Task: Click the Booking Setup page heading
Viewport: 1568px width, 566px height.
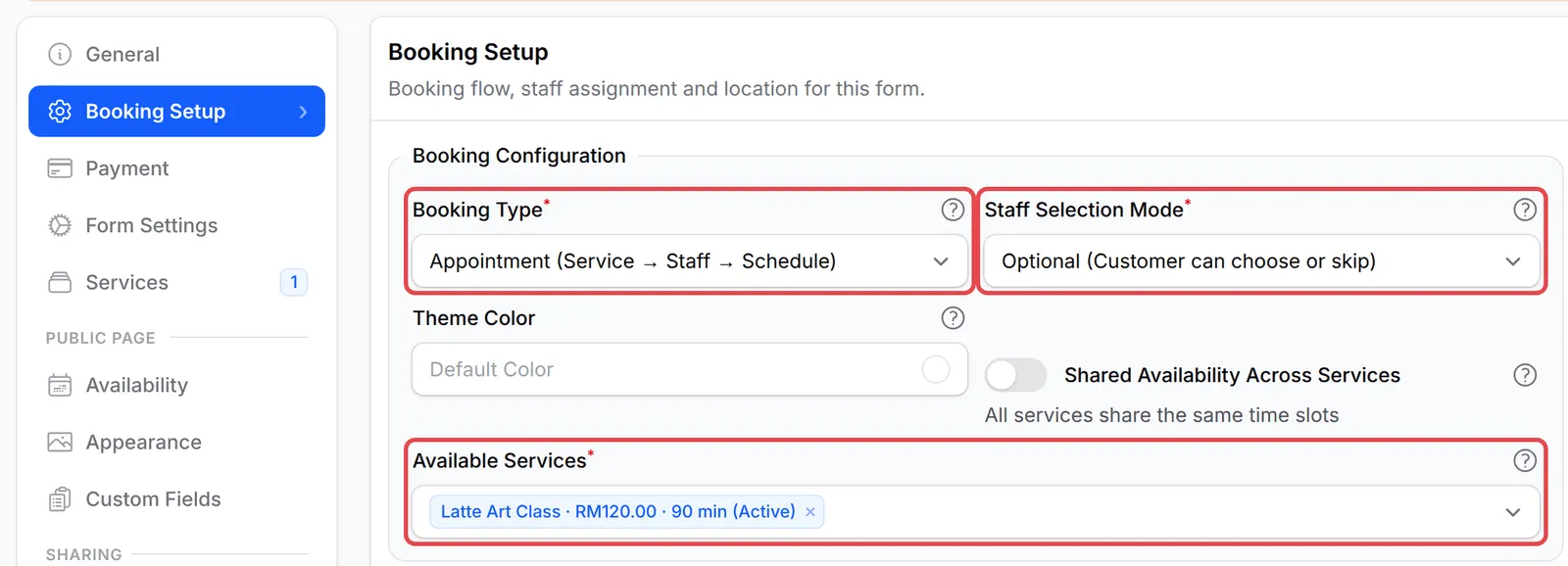Action: pyautogui.click(x=468, y=52)
